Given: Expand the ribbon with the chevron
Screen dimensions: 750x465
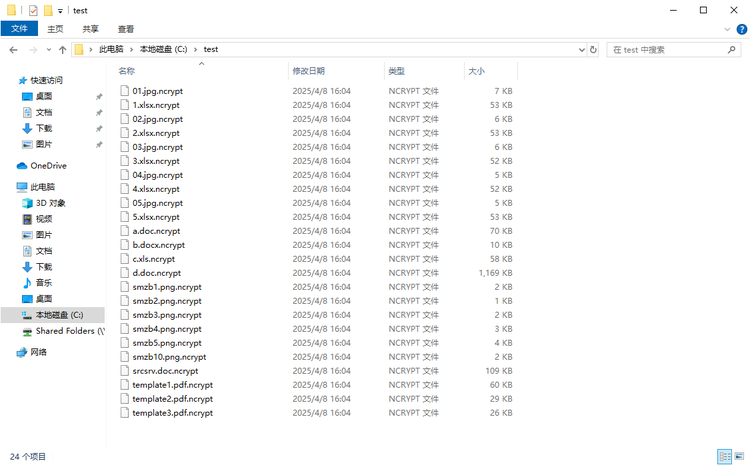Looking at the screenshot, I should click(727, 29).
